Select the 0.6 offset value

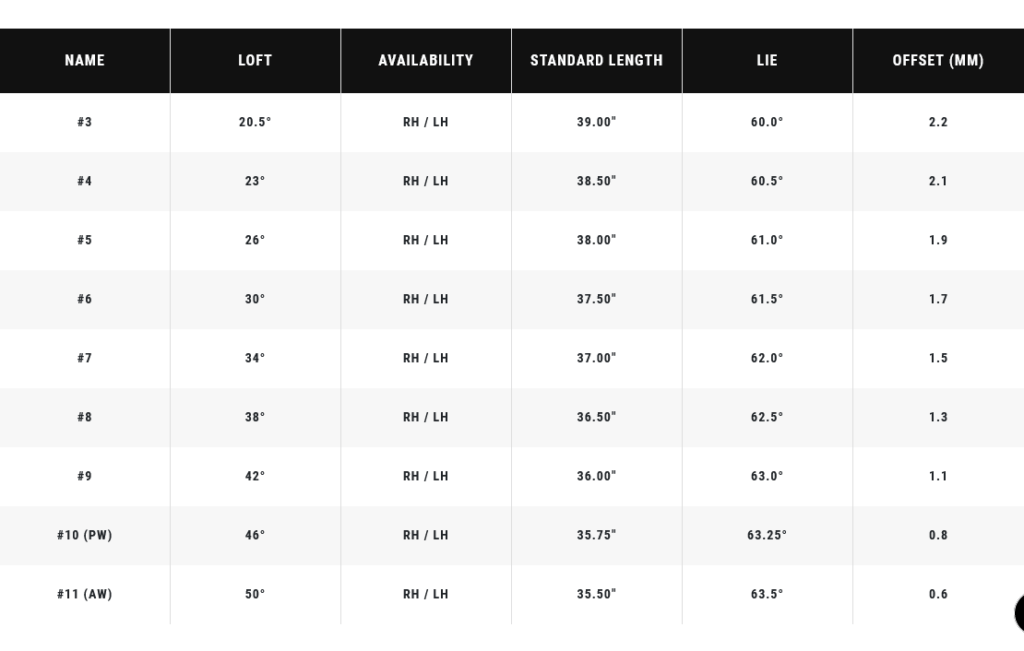(x=938, y=594)
